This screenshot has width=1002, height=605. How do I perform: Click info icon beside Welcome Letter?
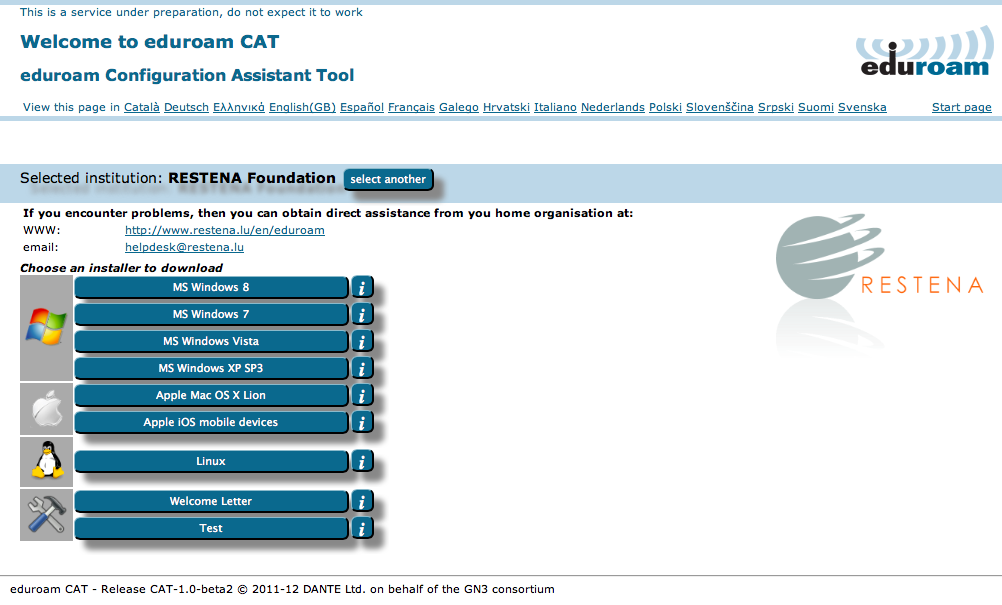pos(361,502)
